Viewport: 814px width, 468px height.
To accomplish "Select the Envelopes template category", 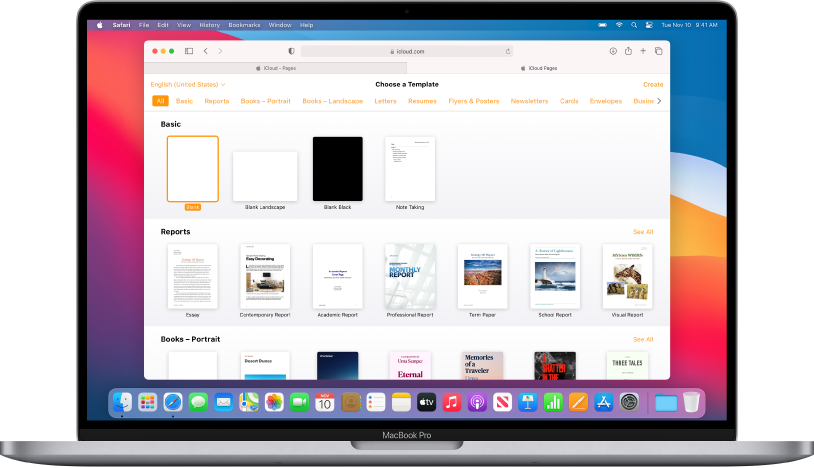I will (605, 101).
